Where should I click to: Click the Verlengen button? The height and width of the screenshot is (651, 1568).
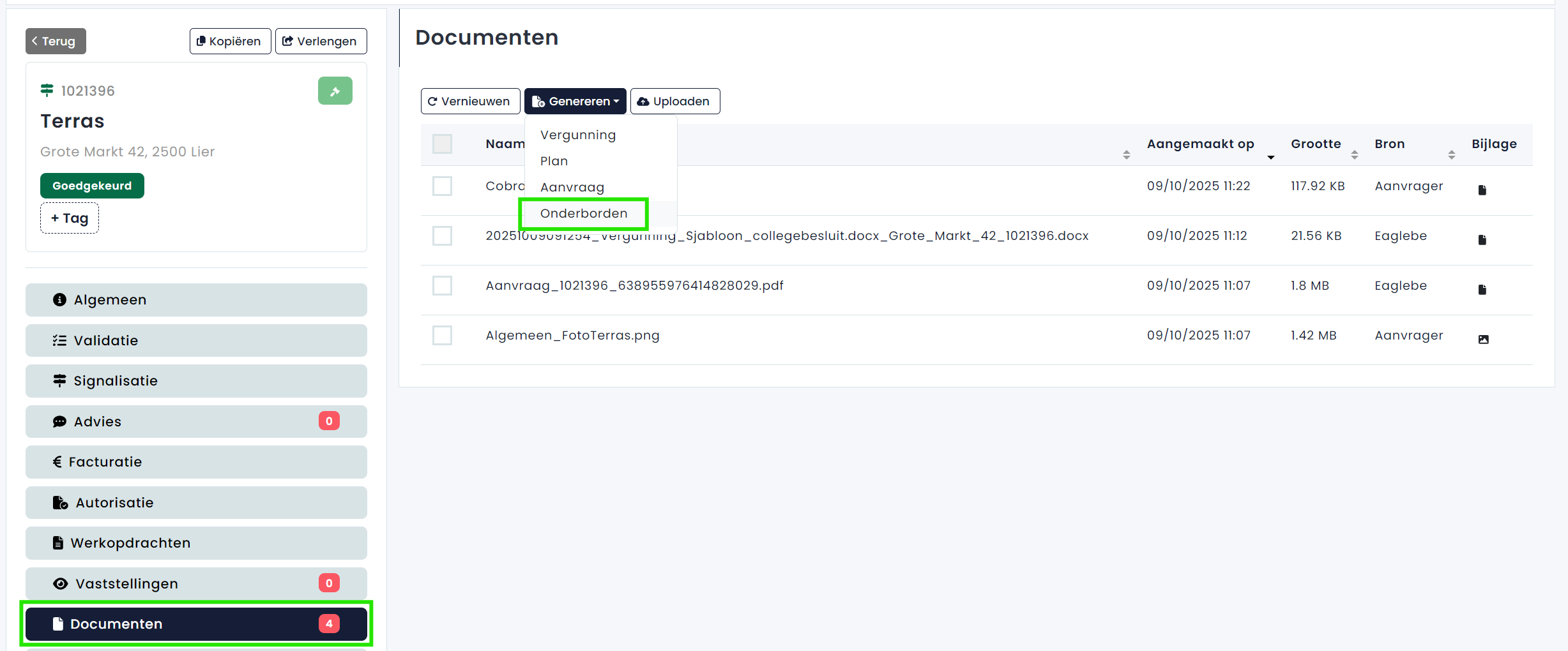321,41
